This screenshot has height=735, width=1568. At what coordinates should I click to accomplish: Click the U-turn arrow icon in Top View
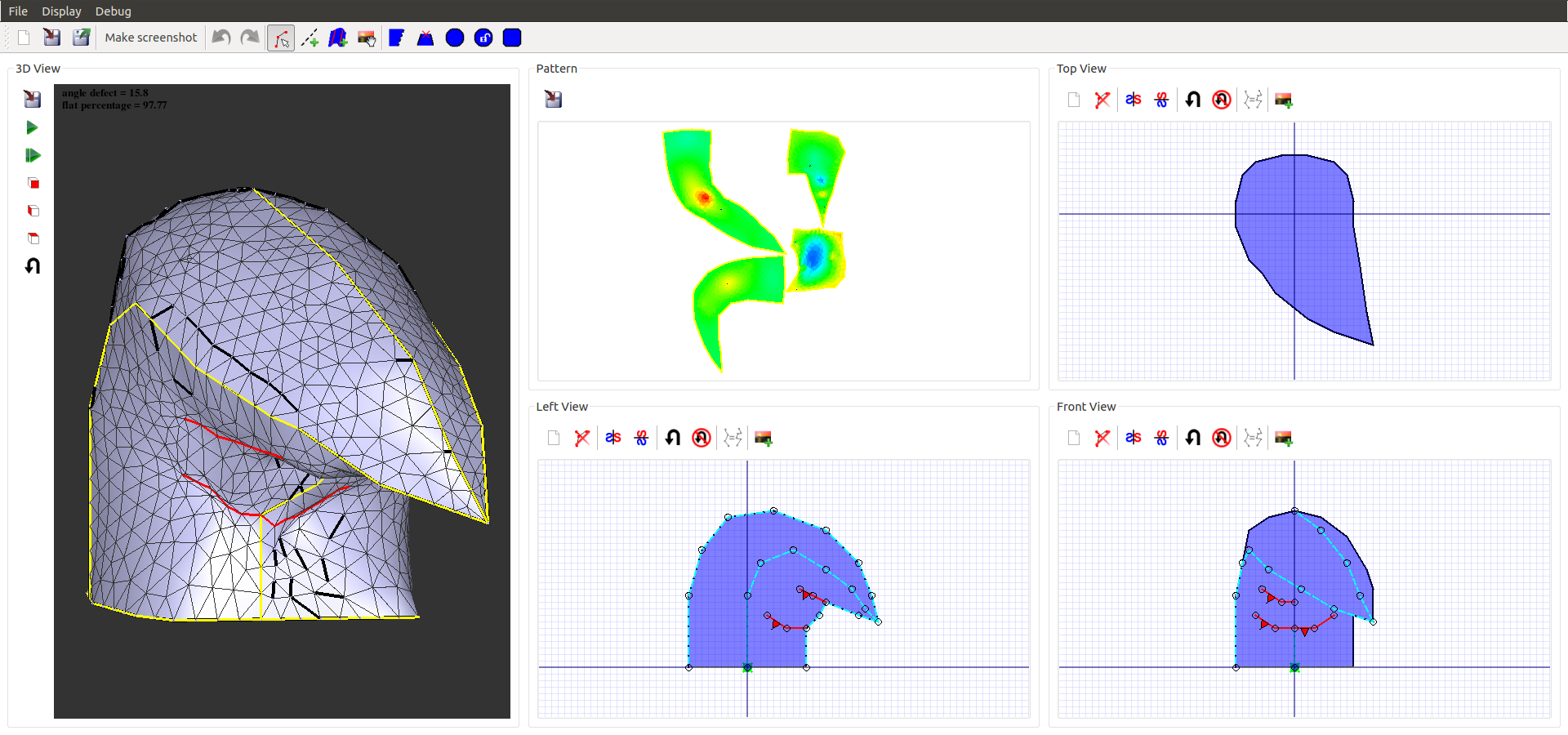(1193, 100)
